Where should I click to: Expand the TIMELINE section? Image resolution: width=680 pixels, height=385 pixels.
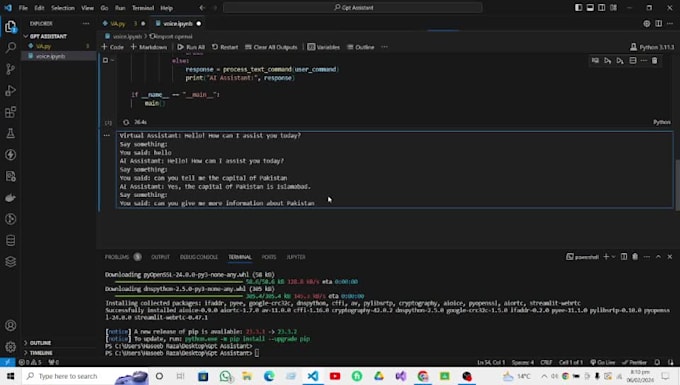pyautogui.click(x=41, y=352)
